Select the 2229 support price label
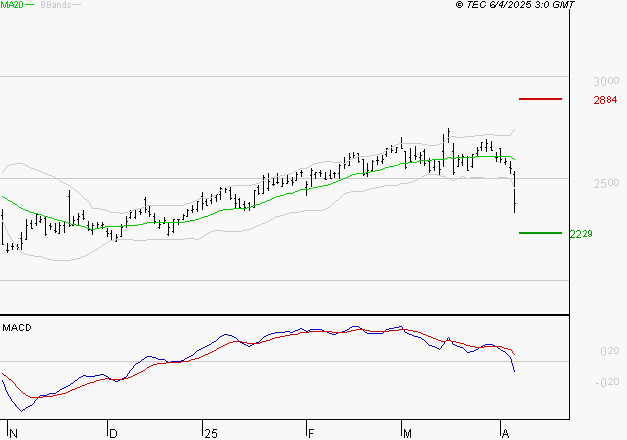627x440 pixels. tap(581, 234)
